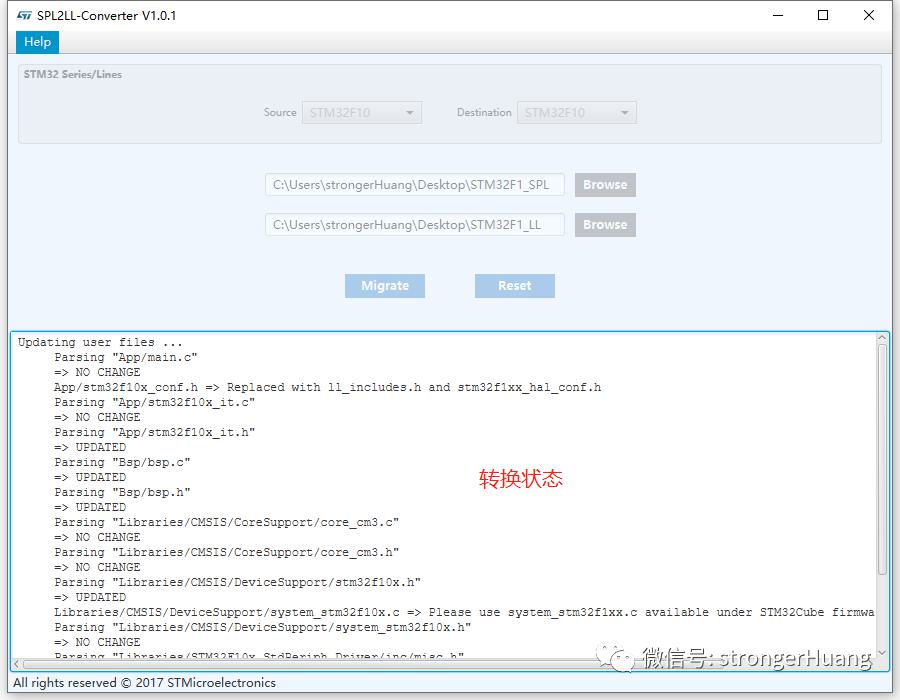Click the log line Parsing core_cm3.c
Image resolution: width=900 pixels, height=700 pixels.
[x=226, y=522]
